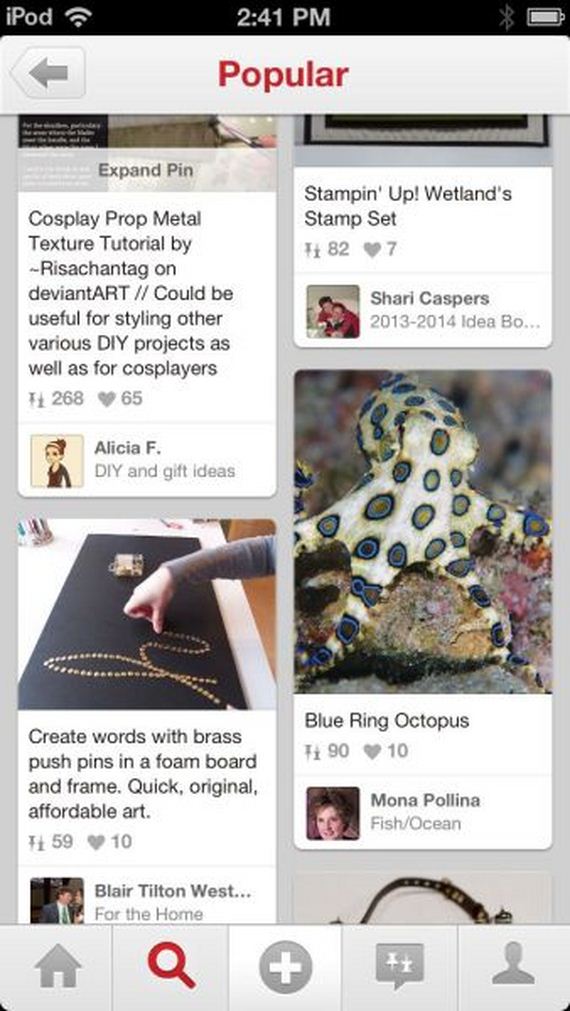This screenshot has width=570, height=1011.
Task: Open Shari Caspers profile link
Action: click(429, 299)
